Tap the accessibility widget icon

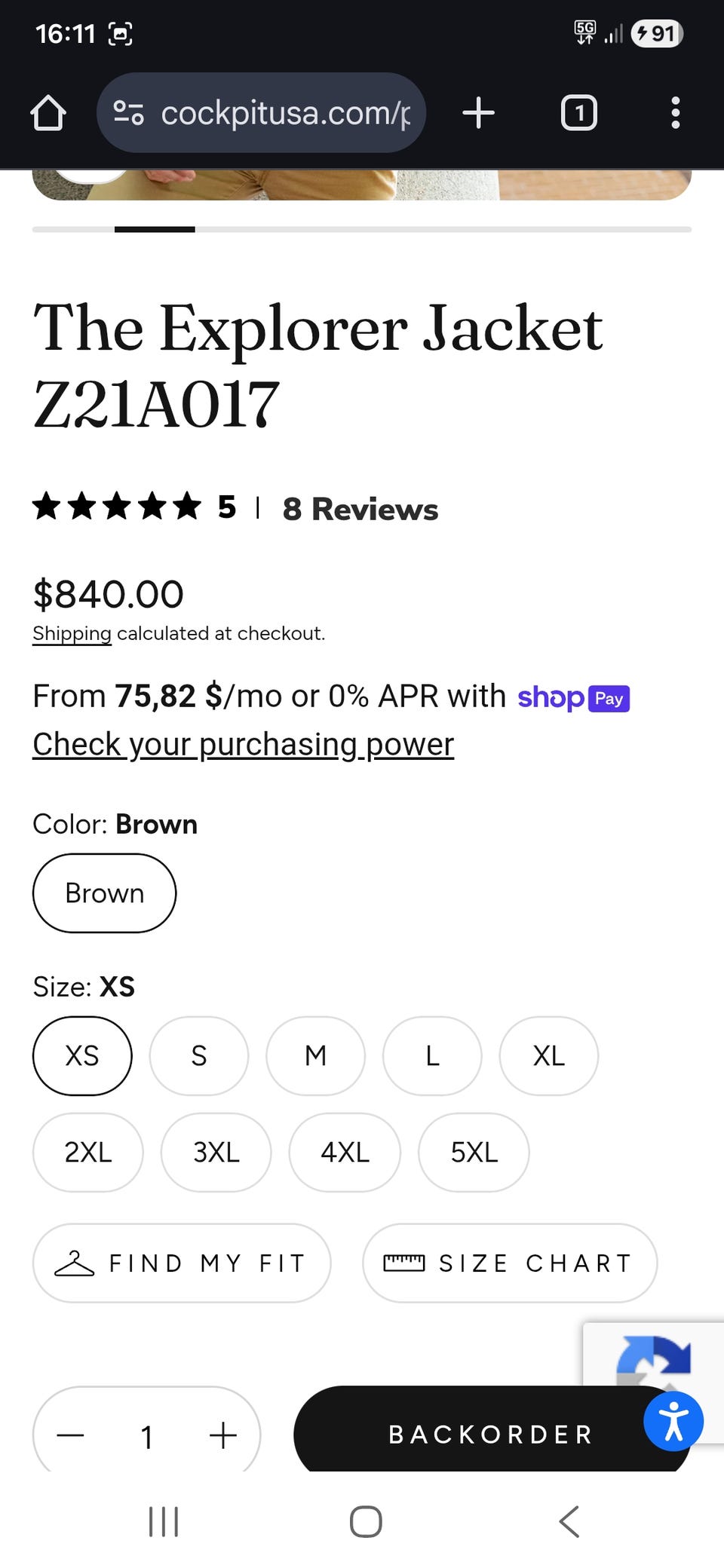(x=673, y=1421)
